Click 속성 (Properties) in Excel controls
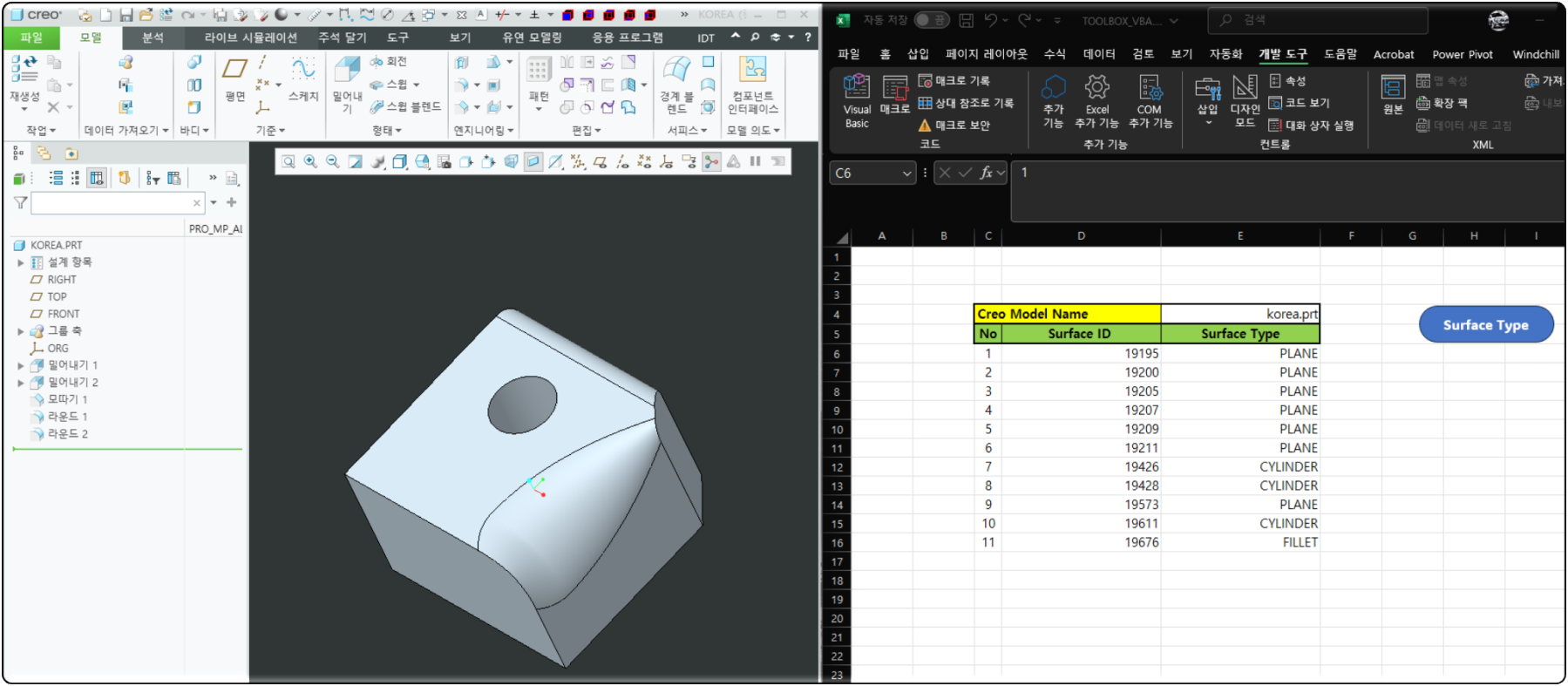 click(1287, 81)
